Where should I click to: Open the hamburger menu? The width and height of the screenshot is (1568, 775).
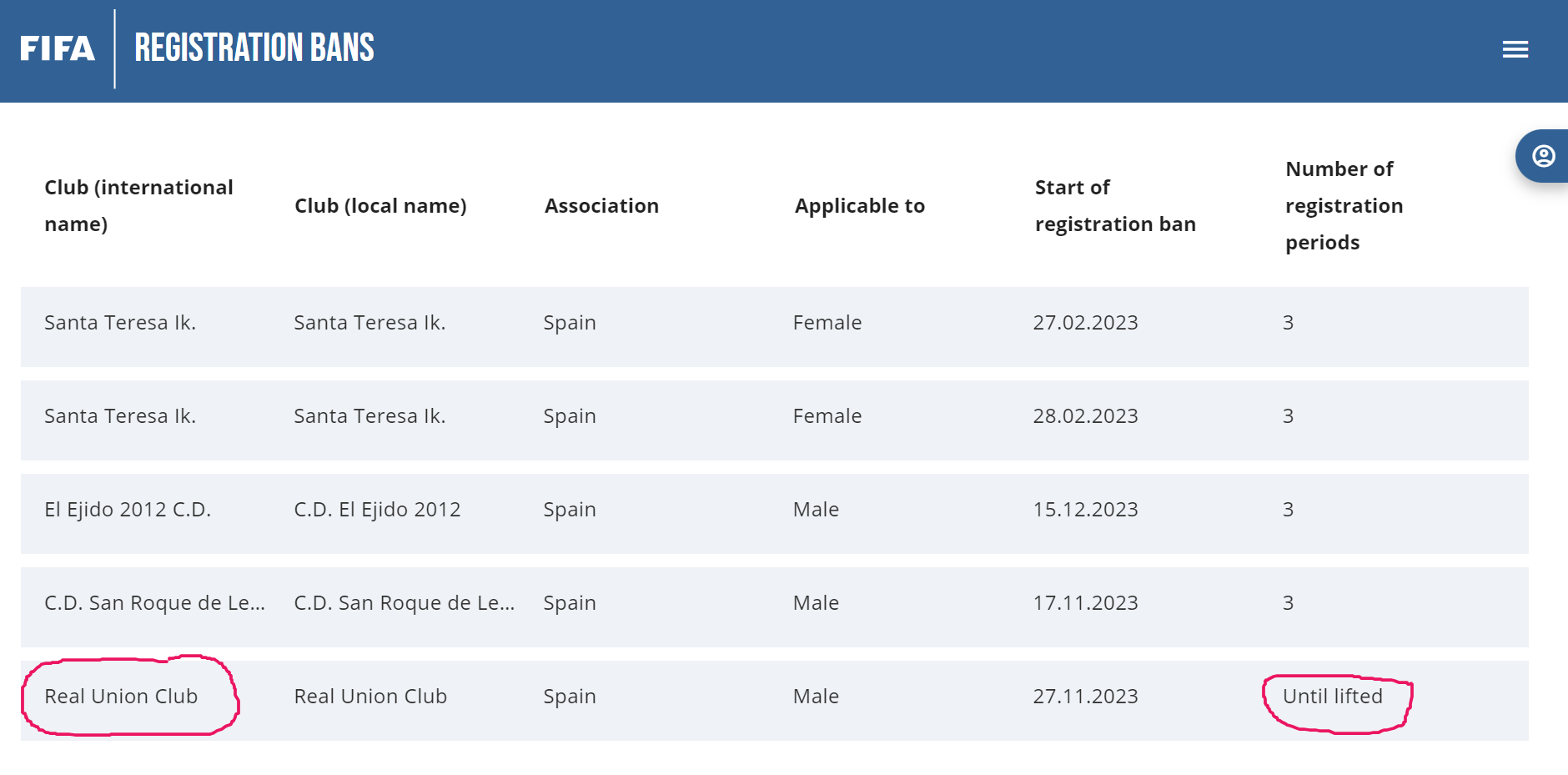point(1515,50)
